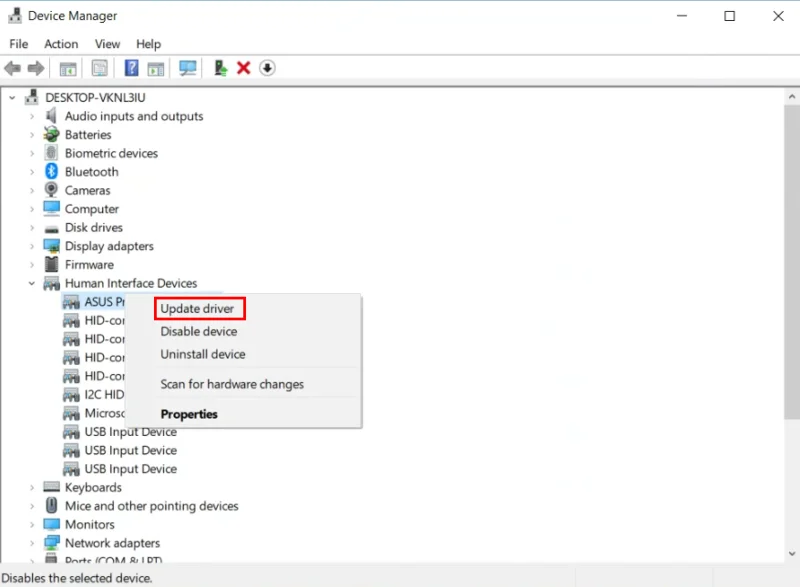The height and width of the screenshot is (587, 800).
Task: Expand the Network adapters category
Action: (31, 542)
